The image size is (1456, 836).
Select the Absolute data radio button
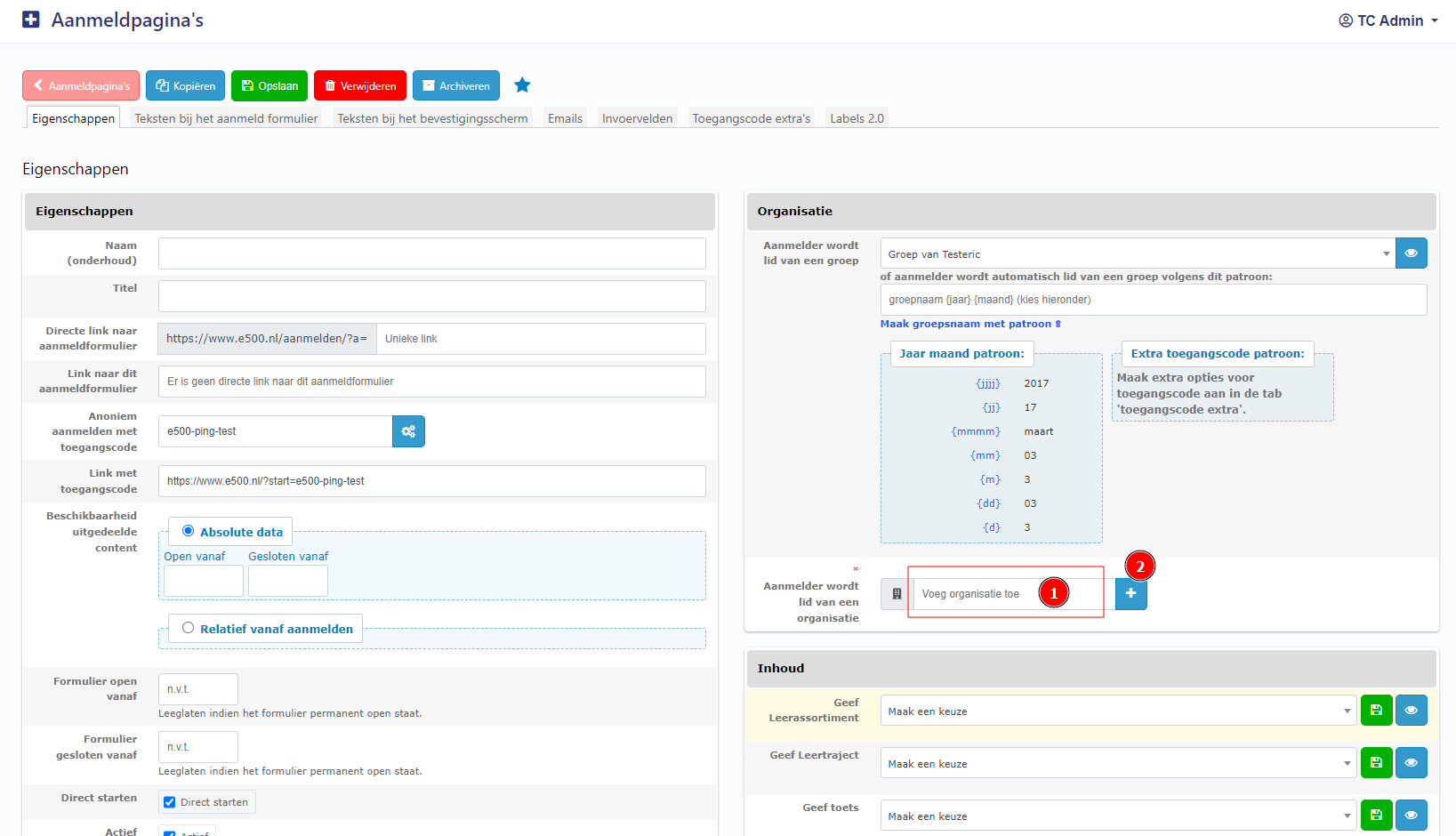pos(189,531)
